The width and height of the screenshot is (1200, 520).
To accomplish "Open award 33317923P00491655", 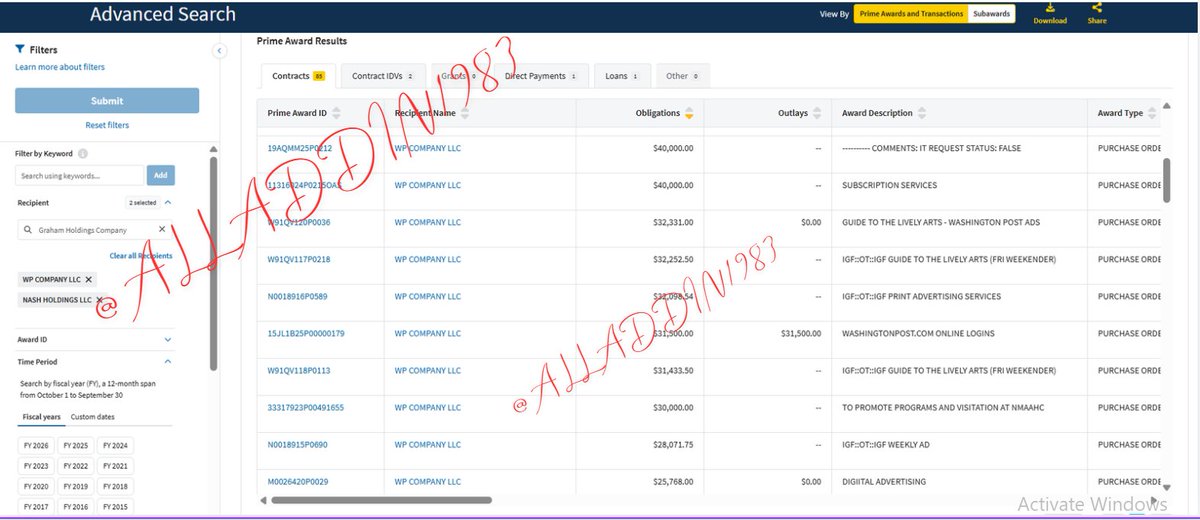I will click(306, 407).
